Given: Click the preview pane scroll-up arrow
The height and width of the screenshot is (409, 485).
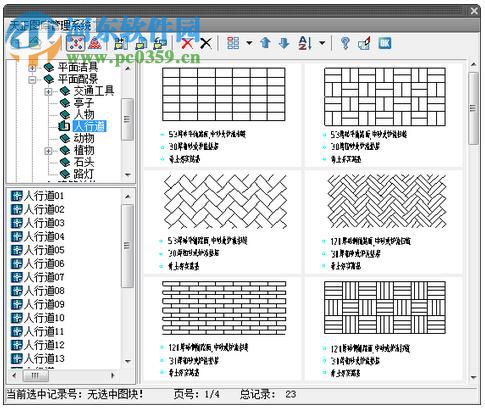Looking at the screenshot, I should 473,65.
